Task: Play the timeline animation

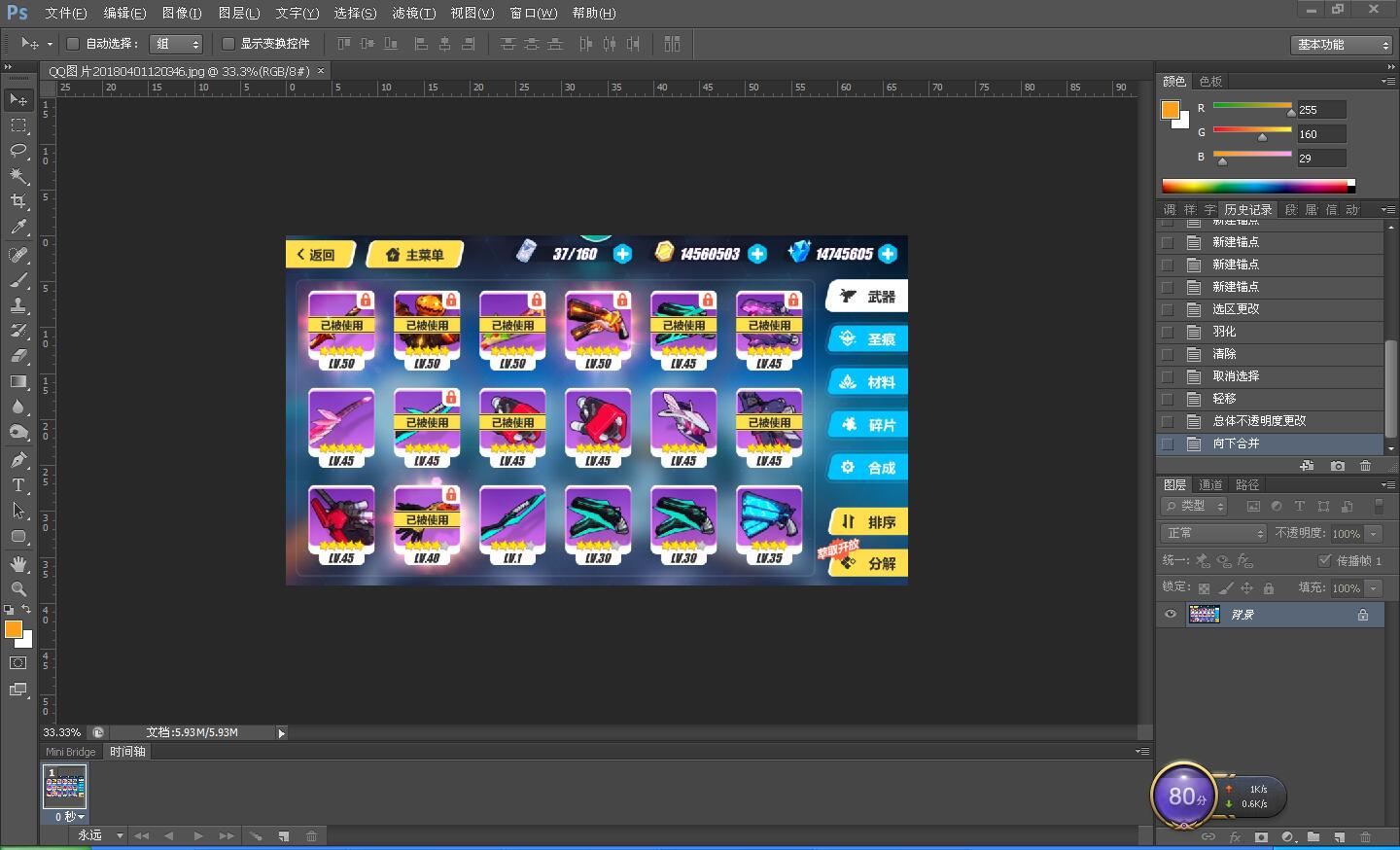Action: (x=198, y=835)
